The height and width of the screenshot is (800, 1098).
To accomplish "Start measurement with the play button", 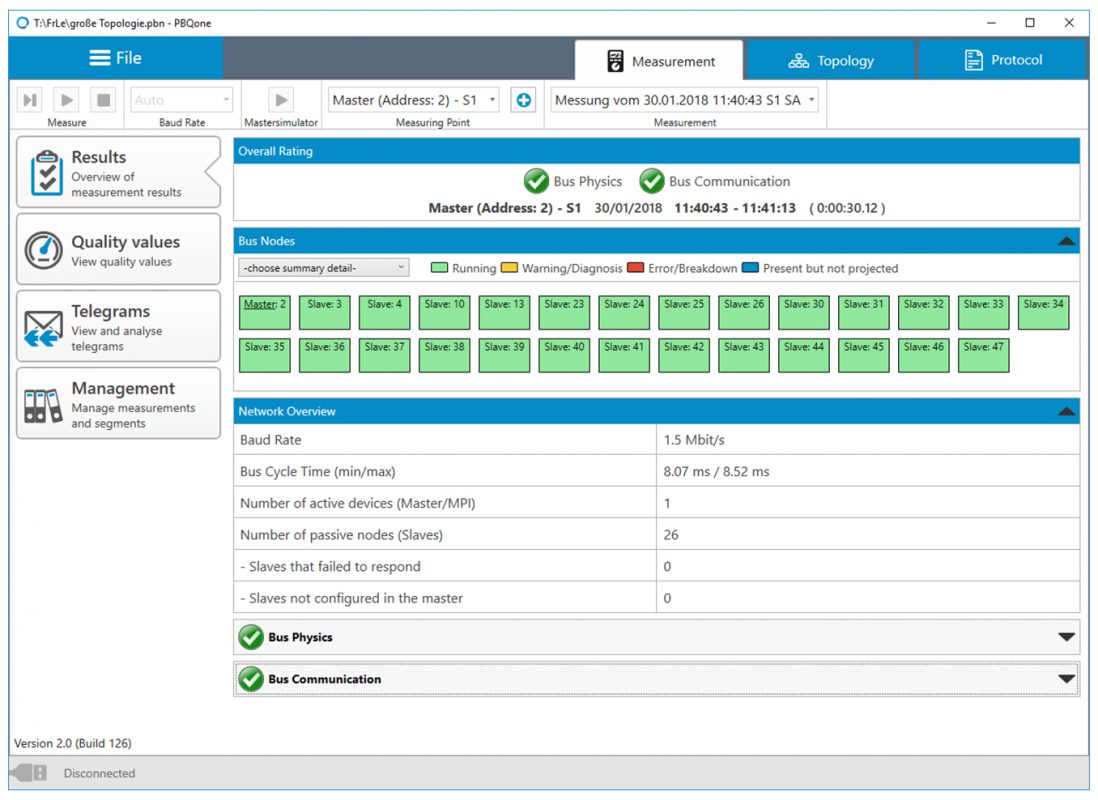I will [66, 100].
